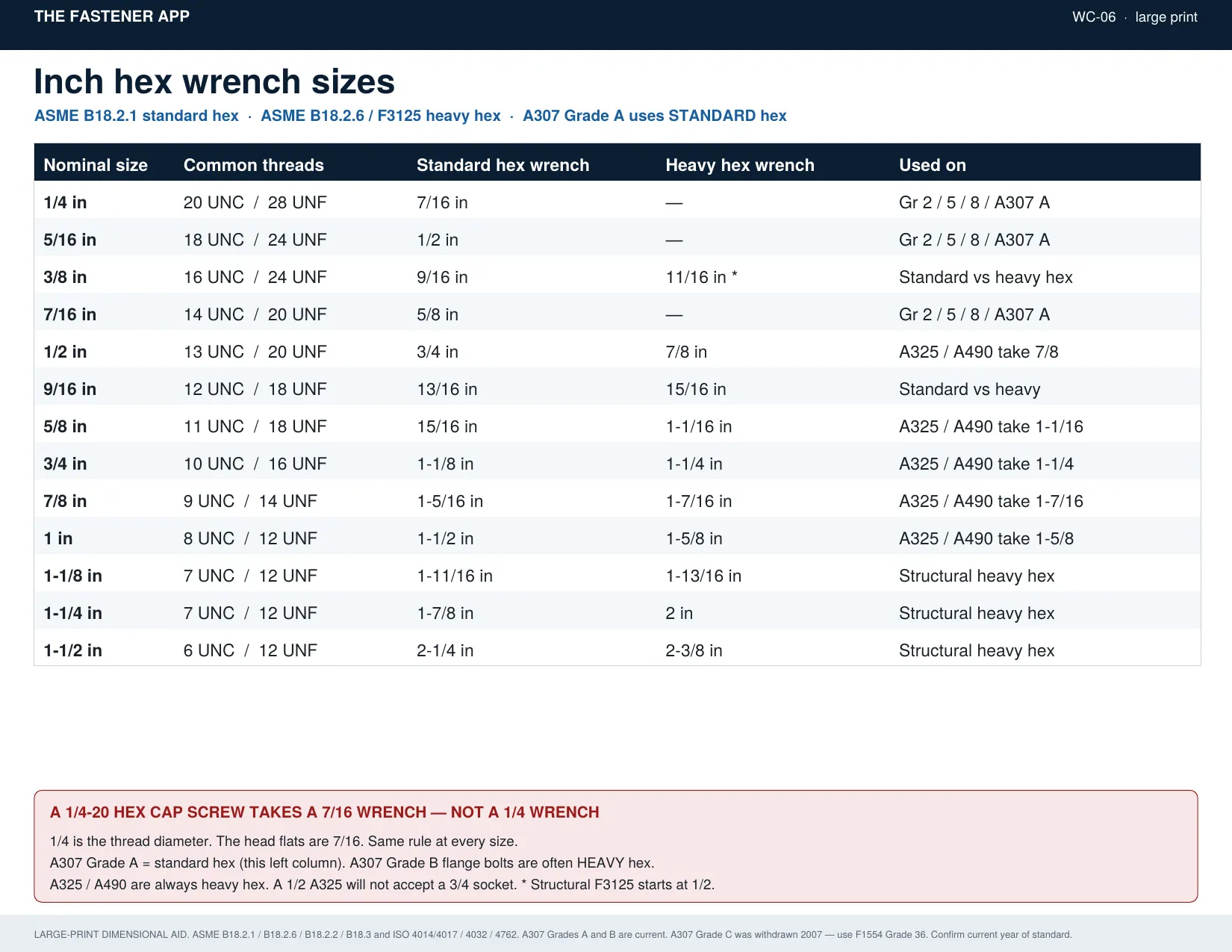The image size is (1232, 952).
Task: Select 'A325 / A490 take 1-1/16' cell
Action: tap(991, 426)
